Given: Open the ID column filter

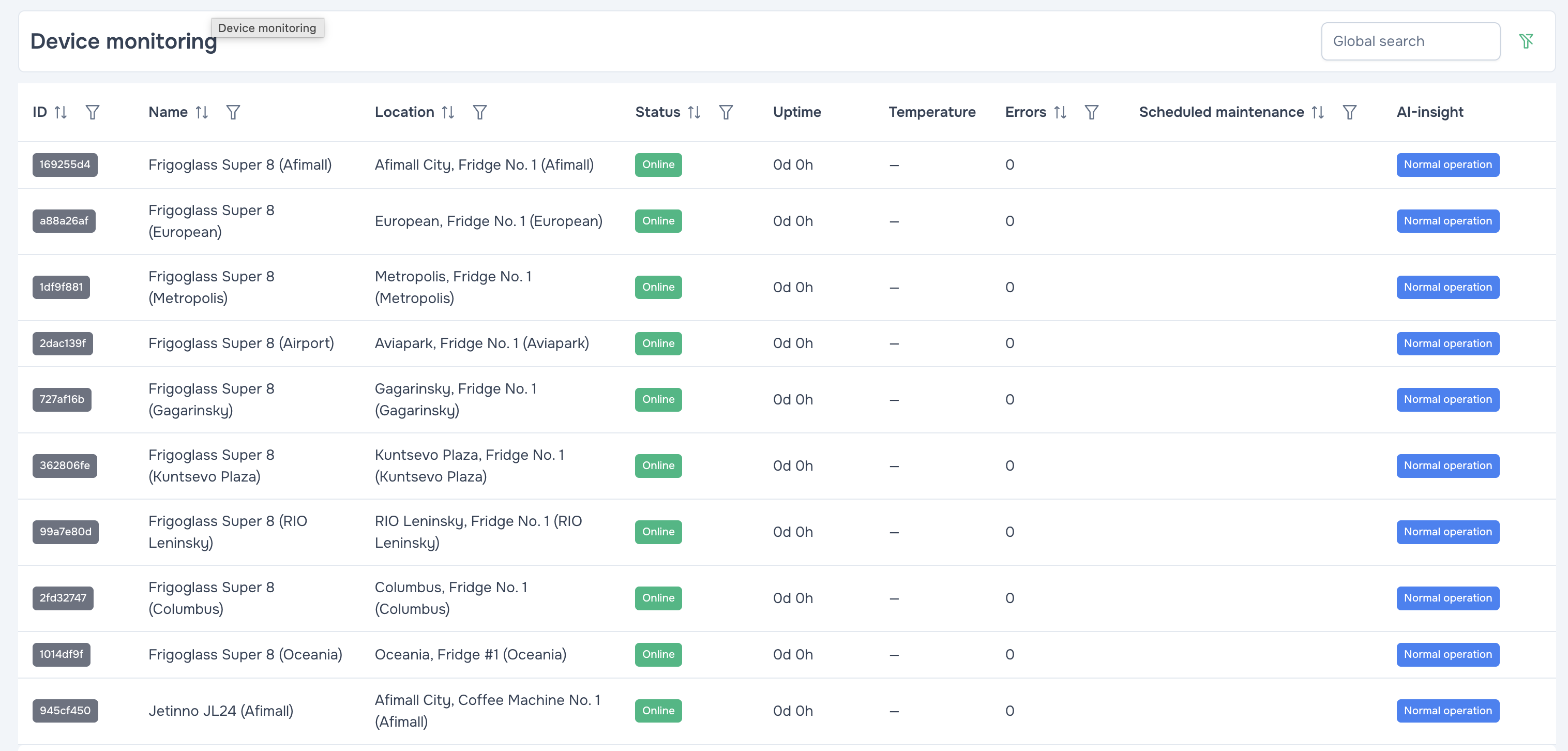Looking at the screenshot, I should coord(93,112).
